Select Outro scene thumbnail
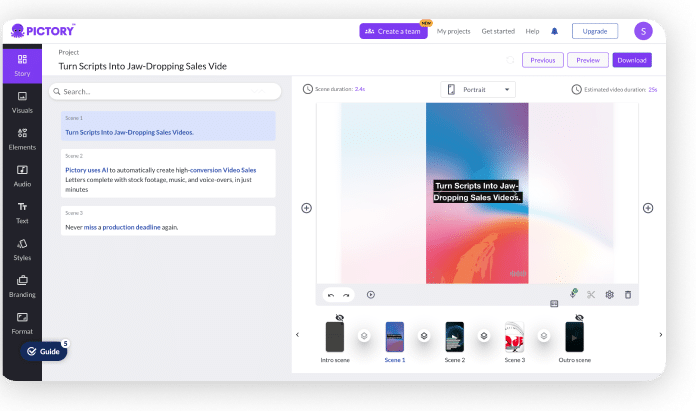Screen dimensions: 696x411 coord(574,337)
